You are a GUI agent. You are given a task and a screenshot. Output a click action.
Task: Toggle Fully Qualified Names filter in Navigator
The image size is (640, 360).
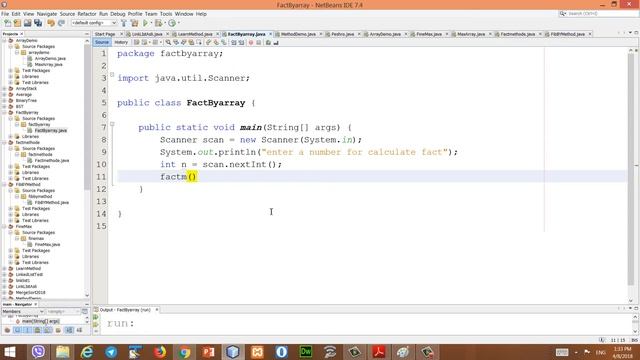click(x=58, y=330)
